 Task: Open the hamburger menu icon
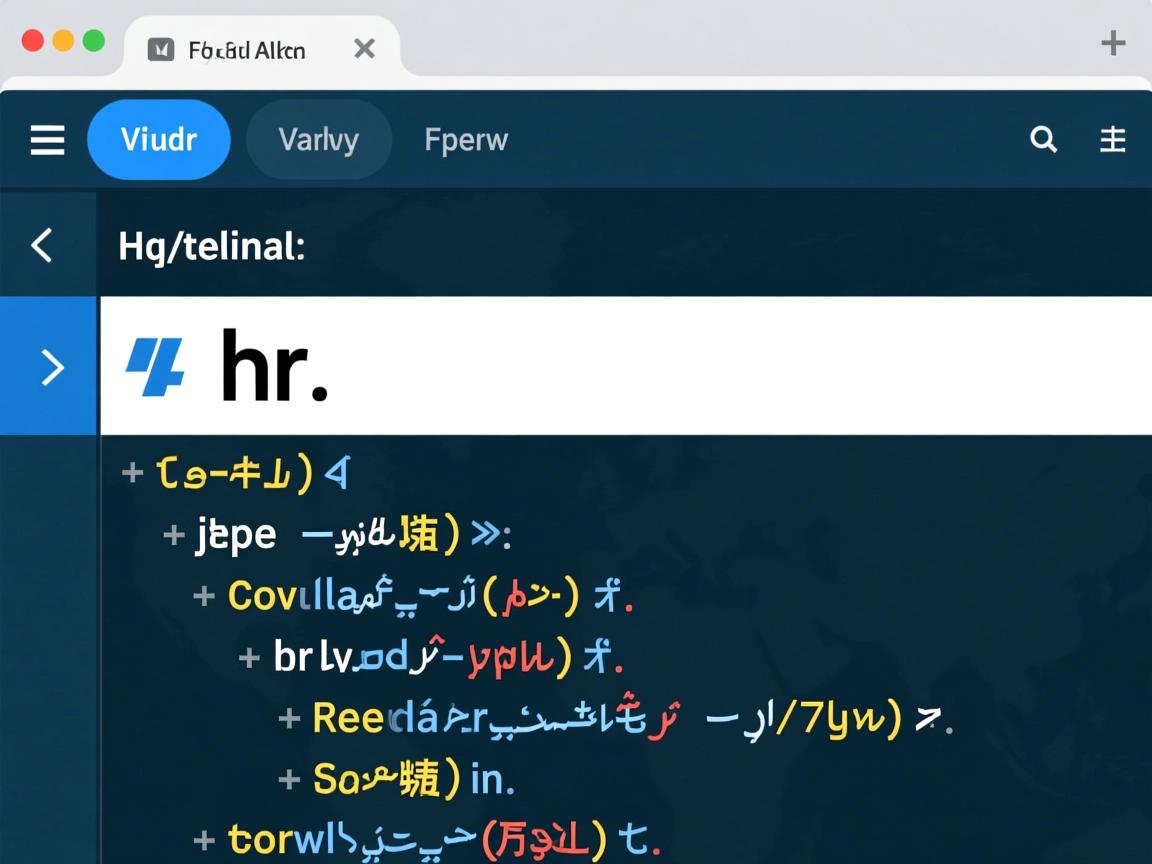click(47, 140)
